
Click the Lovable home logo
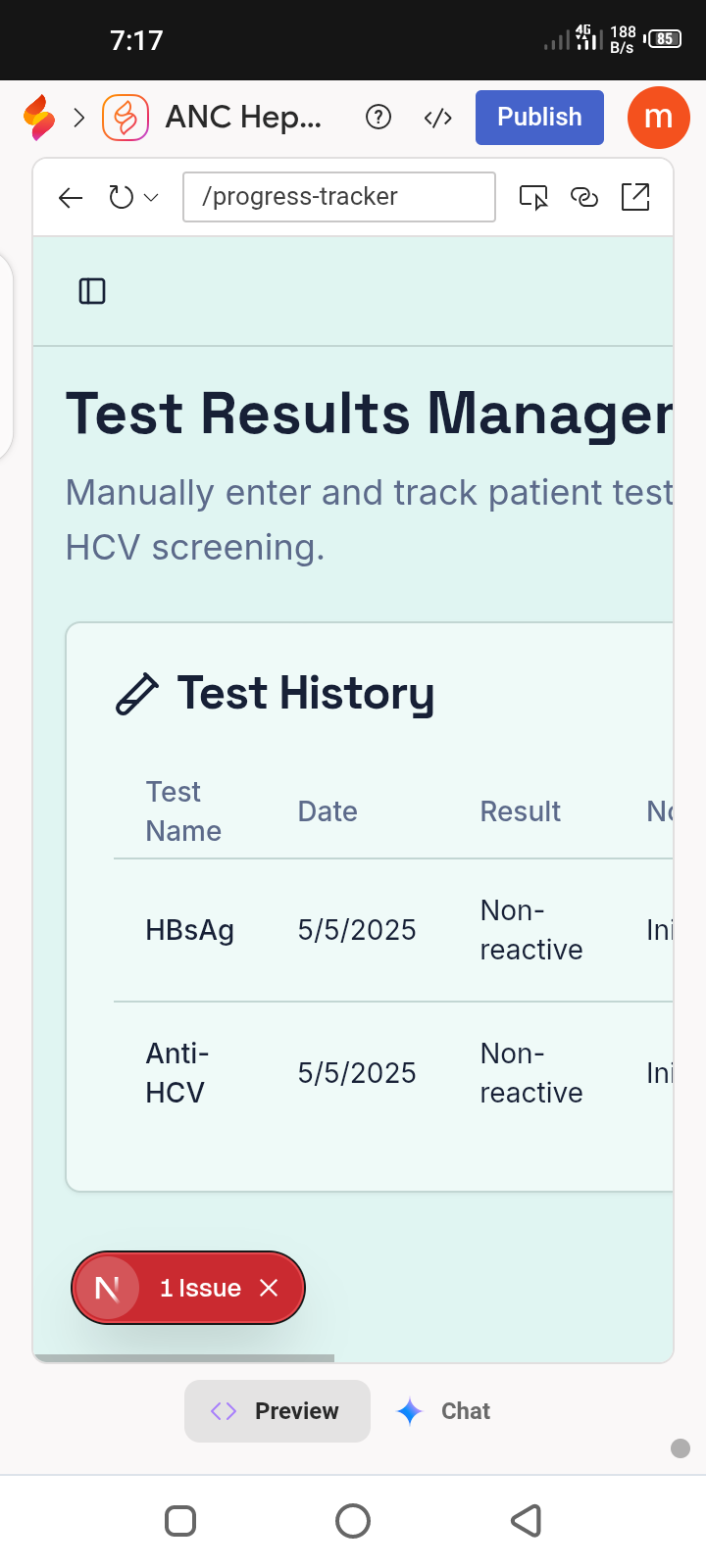[39, 118]
